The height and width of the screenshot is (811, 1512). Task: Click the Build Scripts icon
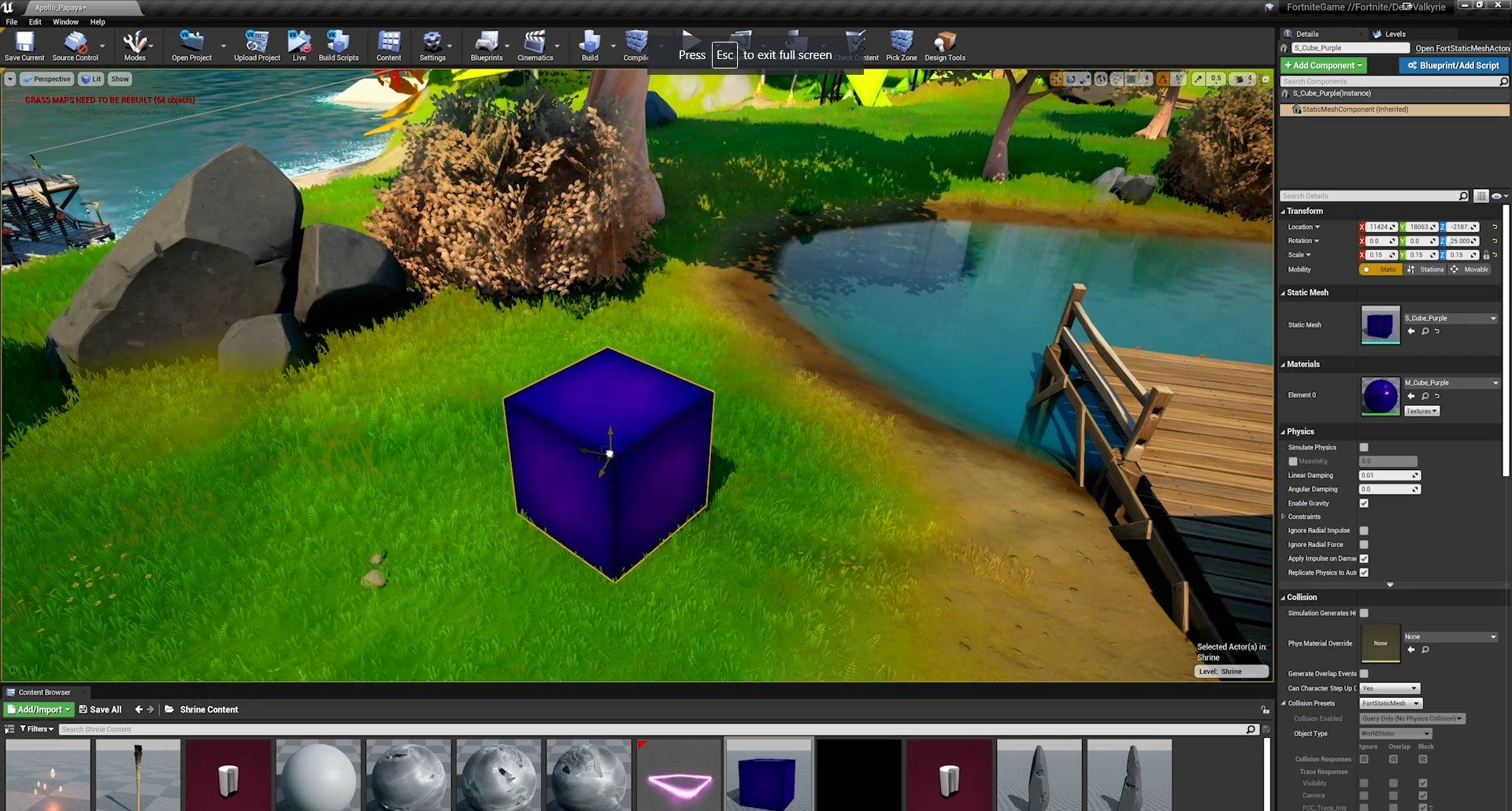point(339,46)
